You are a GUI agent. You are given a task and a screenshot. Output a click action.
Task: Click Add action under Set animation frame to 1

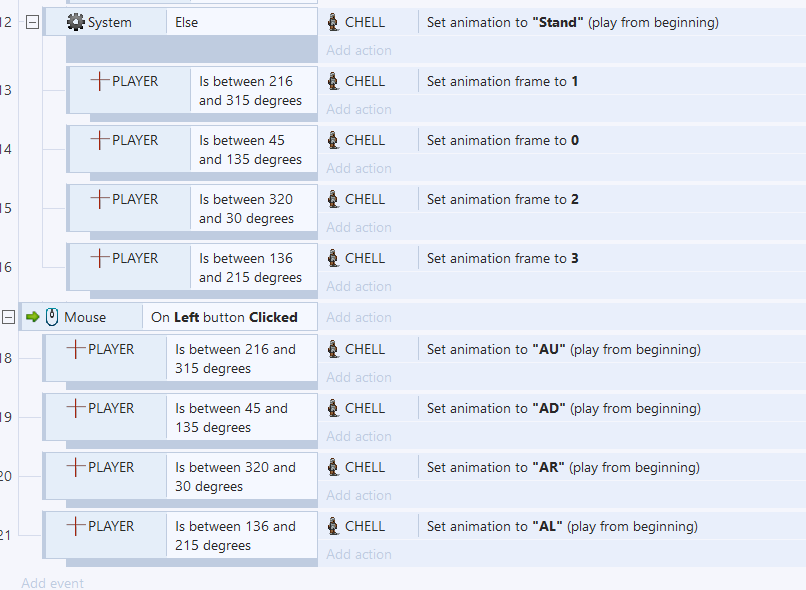(x=359, y=109)
